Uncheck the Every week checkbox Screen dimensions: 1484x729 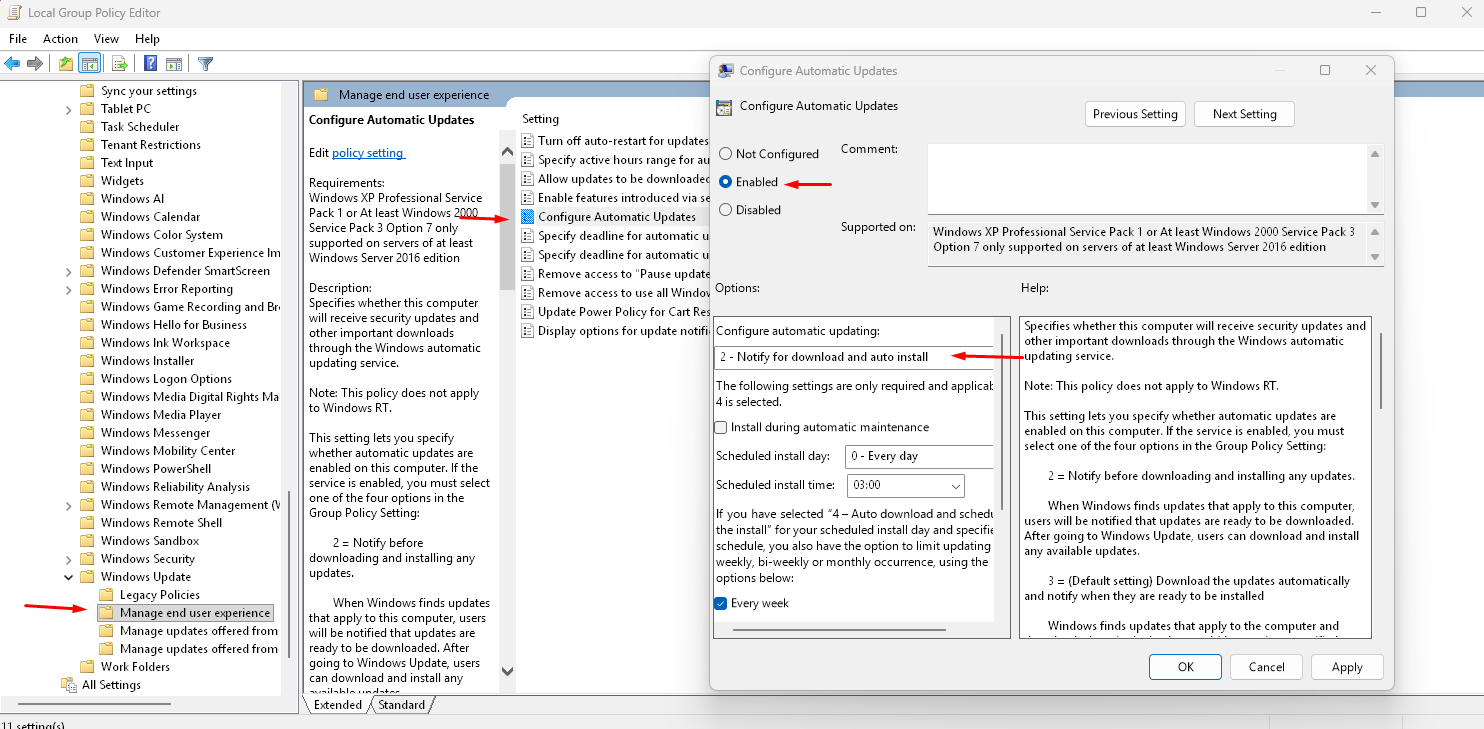coord(721,604)
